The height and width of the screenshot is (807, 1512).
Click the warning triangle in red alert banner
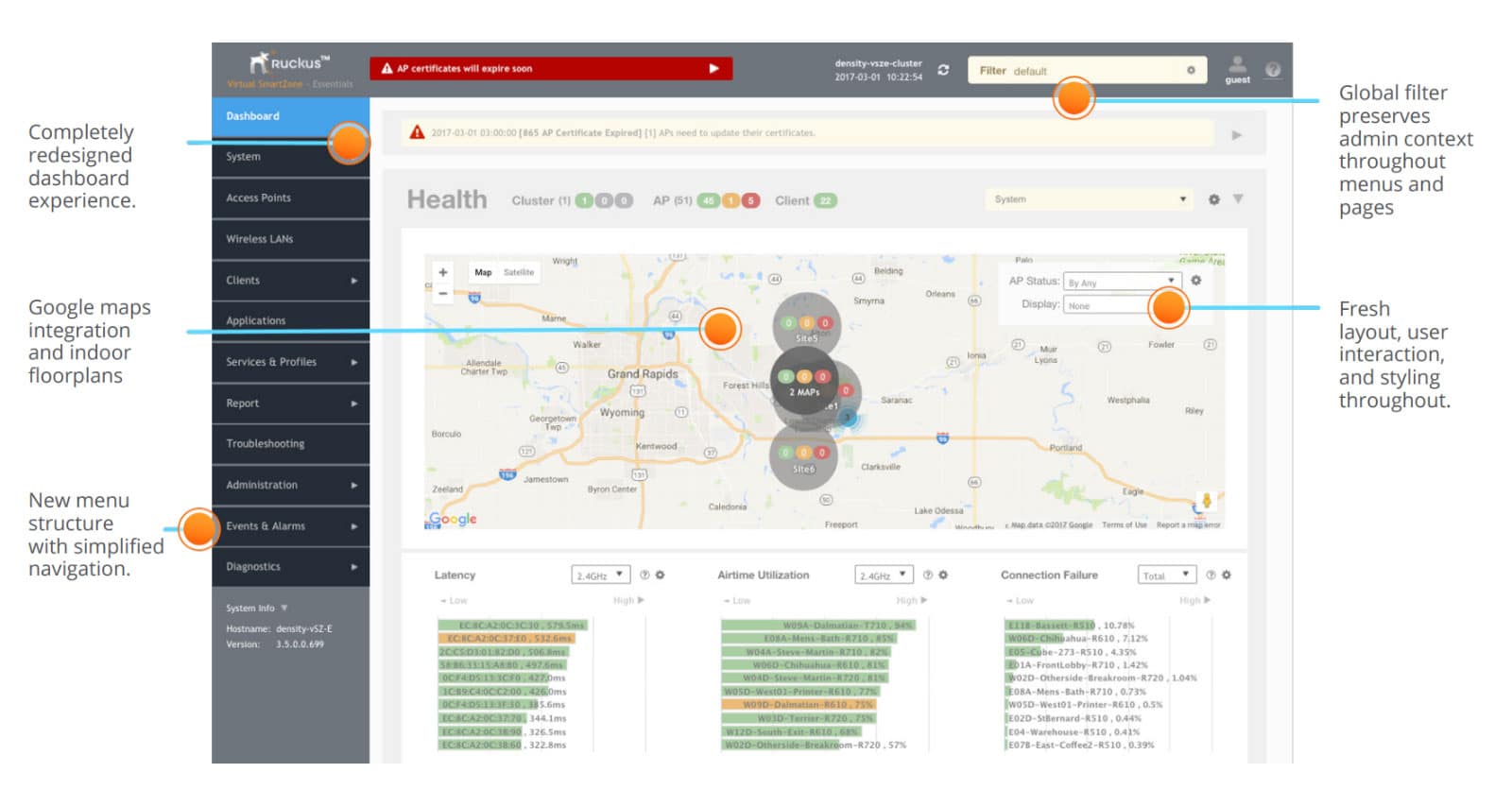coord(387,68)
